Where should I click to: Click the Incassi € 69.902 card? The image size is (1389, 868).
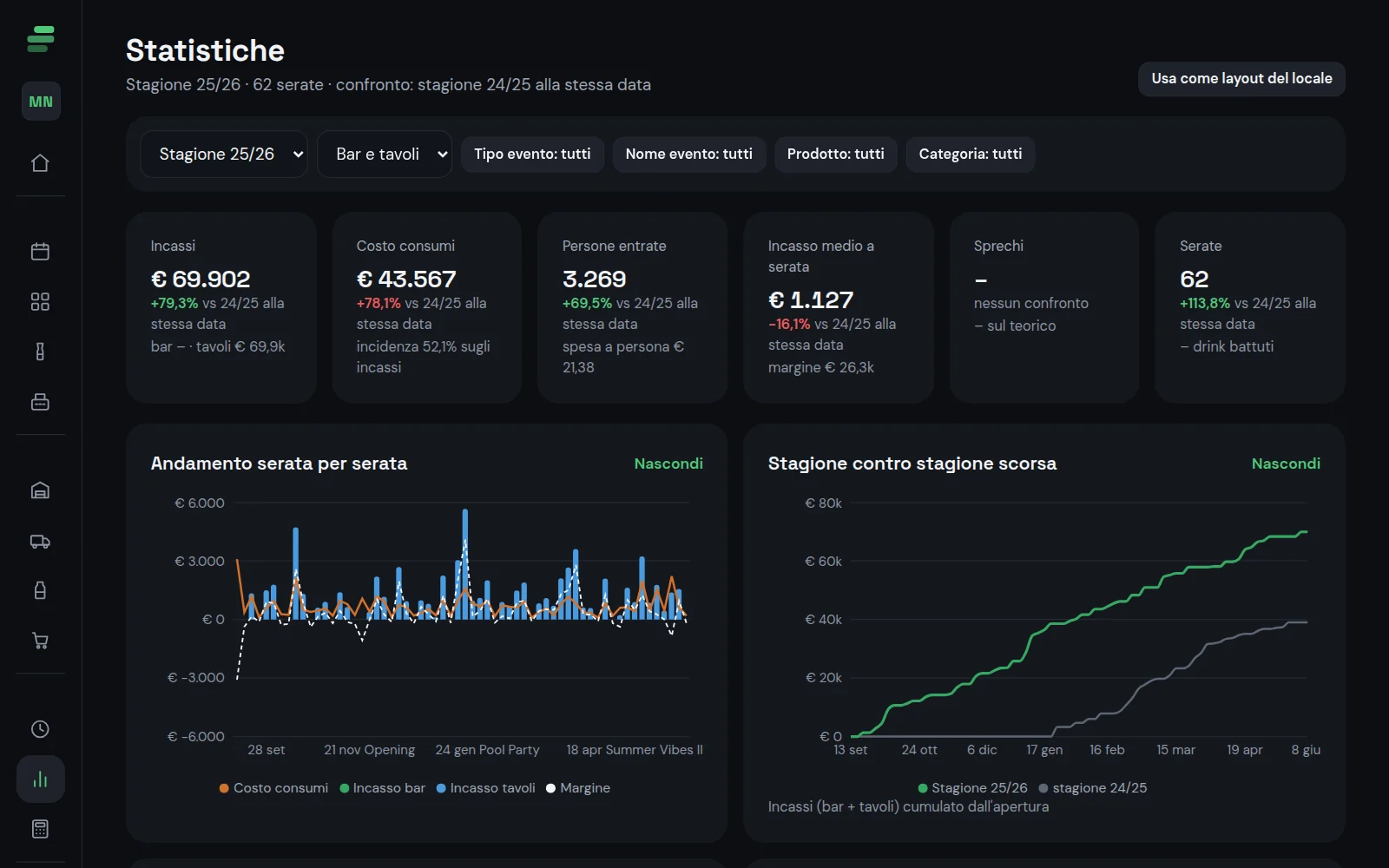(221, 308)
